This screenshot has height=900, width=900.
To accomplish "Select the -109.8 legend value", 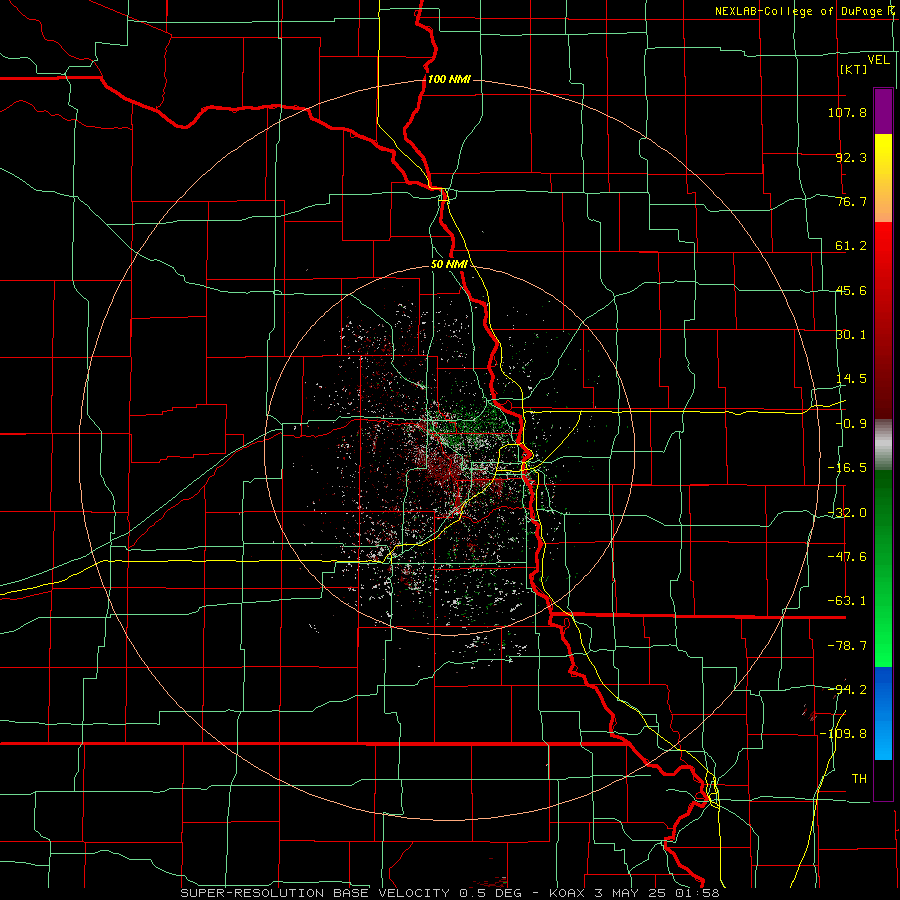I will point(843,734).
